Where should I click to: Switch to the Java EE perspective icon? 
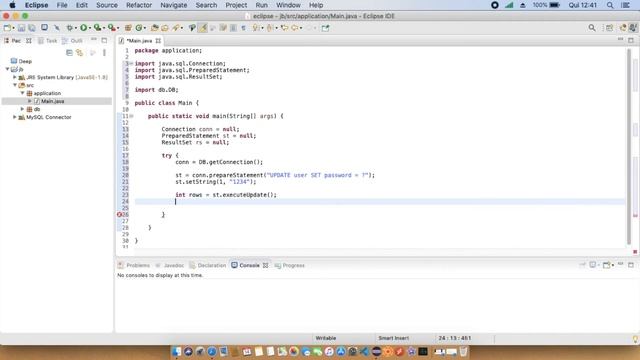coord(623,28)
